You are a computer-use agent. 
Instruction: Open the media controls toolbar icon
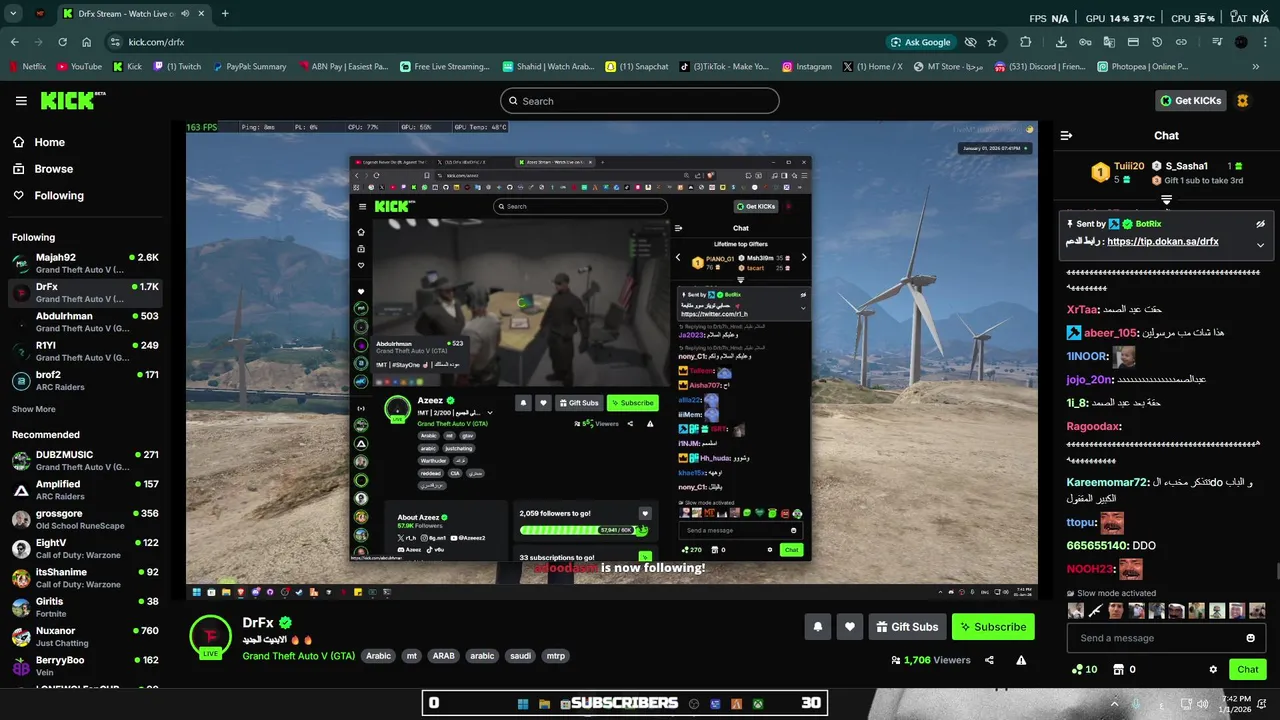[x=1217, y=42]
